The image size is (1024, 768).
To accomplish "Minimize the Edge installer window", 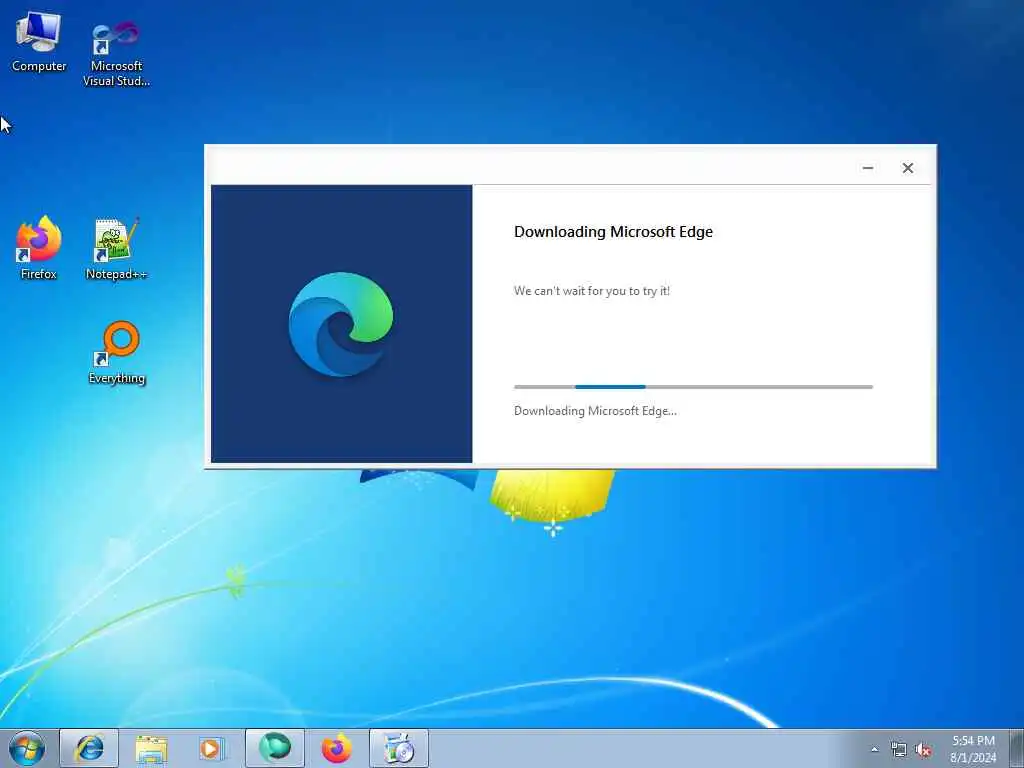I will 868,168.
